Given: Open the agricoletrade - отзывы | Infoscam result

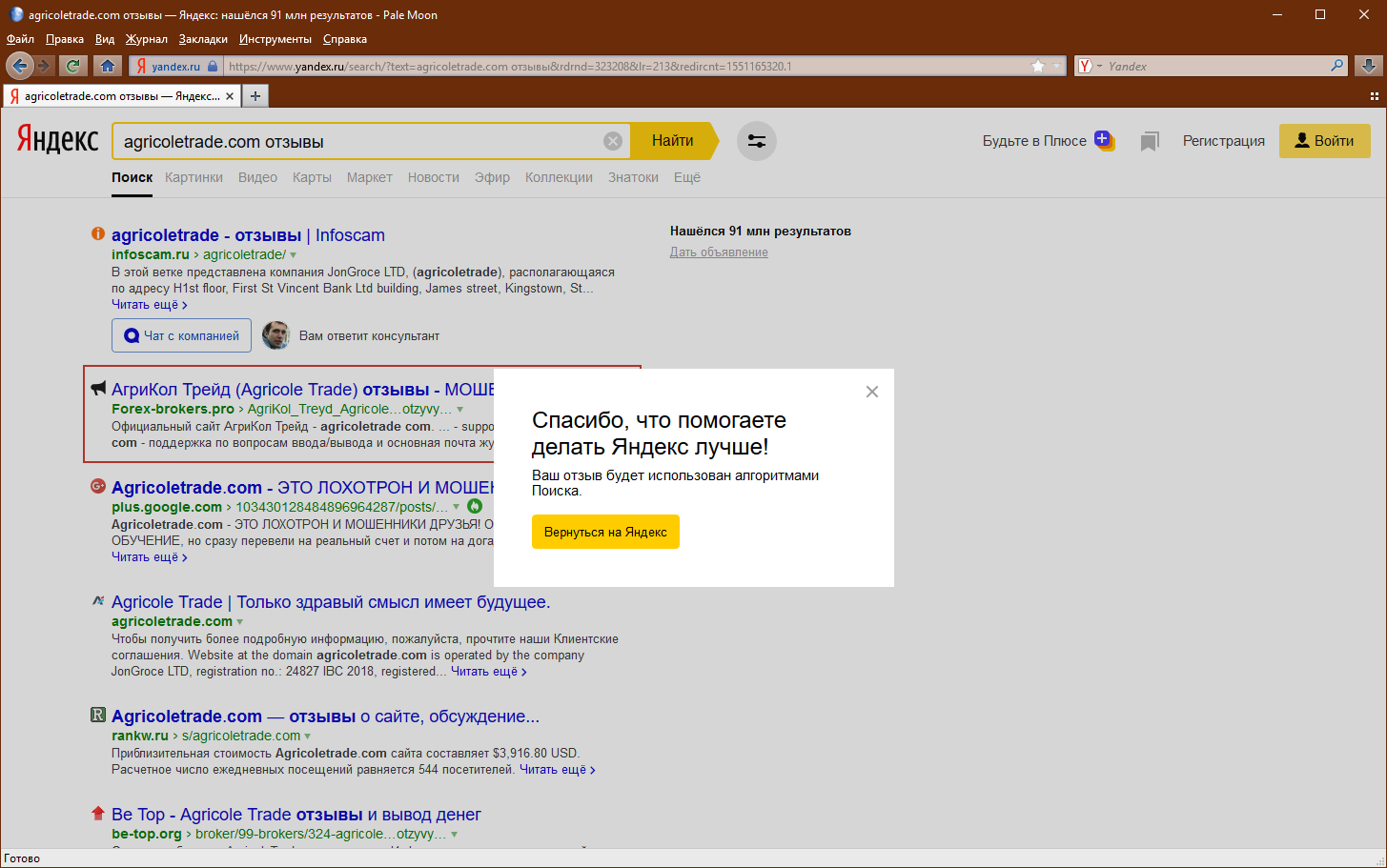Looking at the screenshot, I should coord(248,235).
